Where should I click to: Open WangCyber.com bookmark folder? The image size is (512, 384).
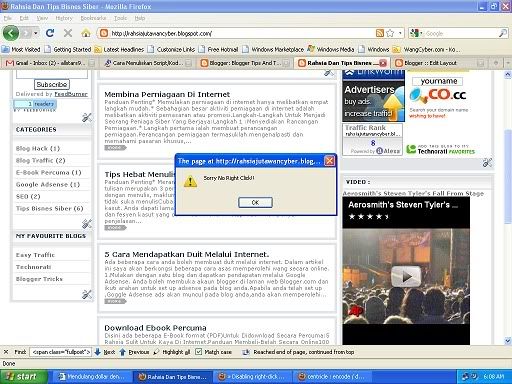click(426, 49)
